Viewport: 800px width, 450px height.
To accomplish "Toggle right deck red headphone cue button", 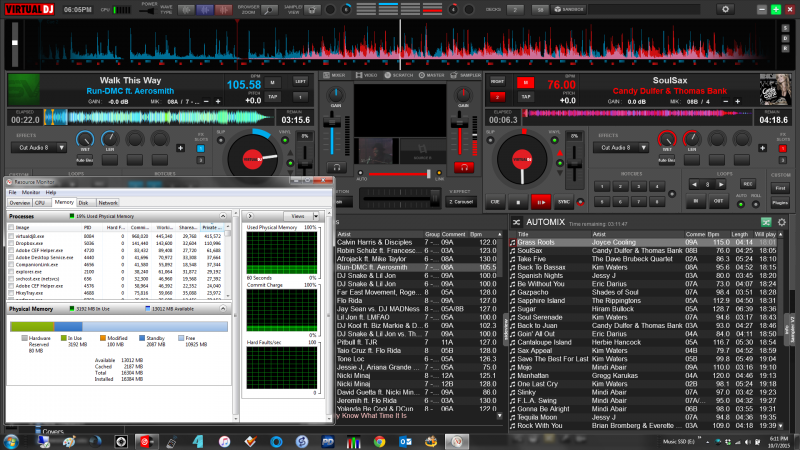I will point(464,167).
